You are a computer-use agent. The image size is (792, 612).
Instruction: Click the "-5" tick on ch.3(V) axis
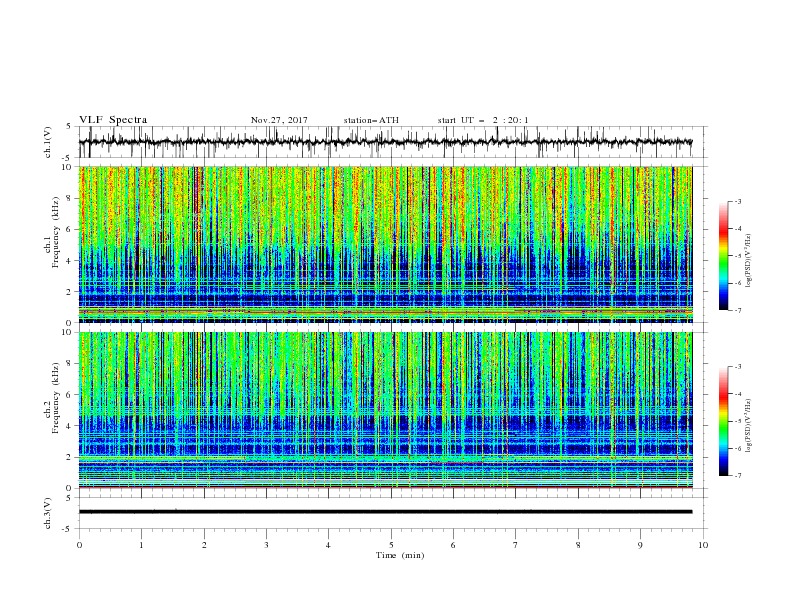tap(68, 529)
